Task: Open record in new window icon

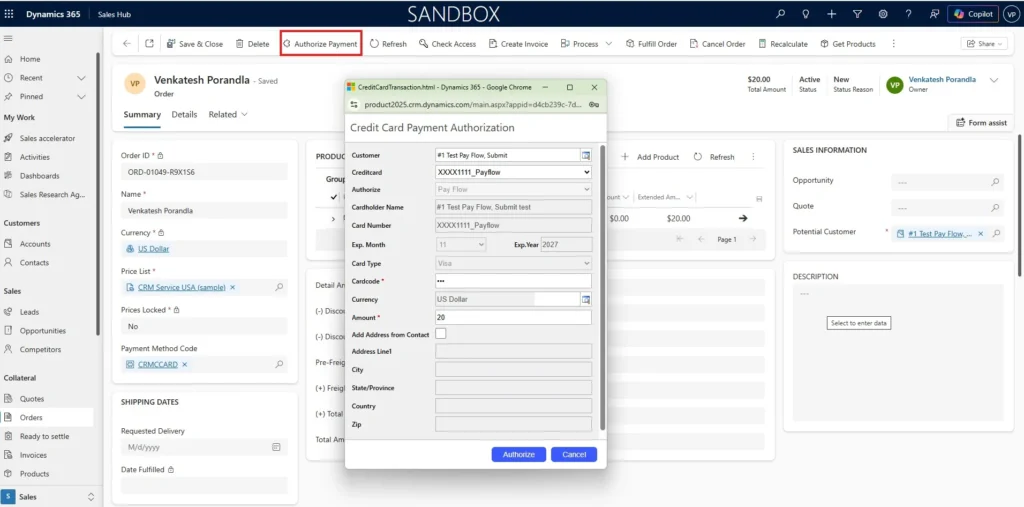Action: click(x=149, y=44)
